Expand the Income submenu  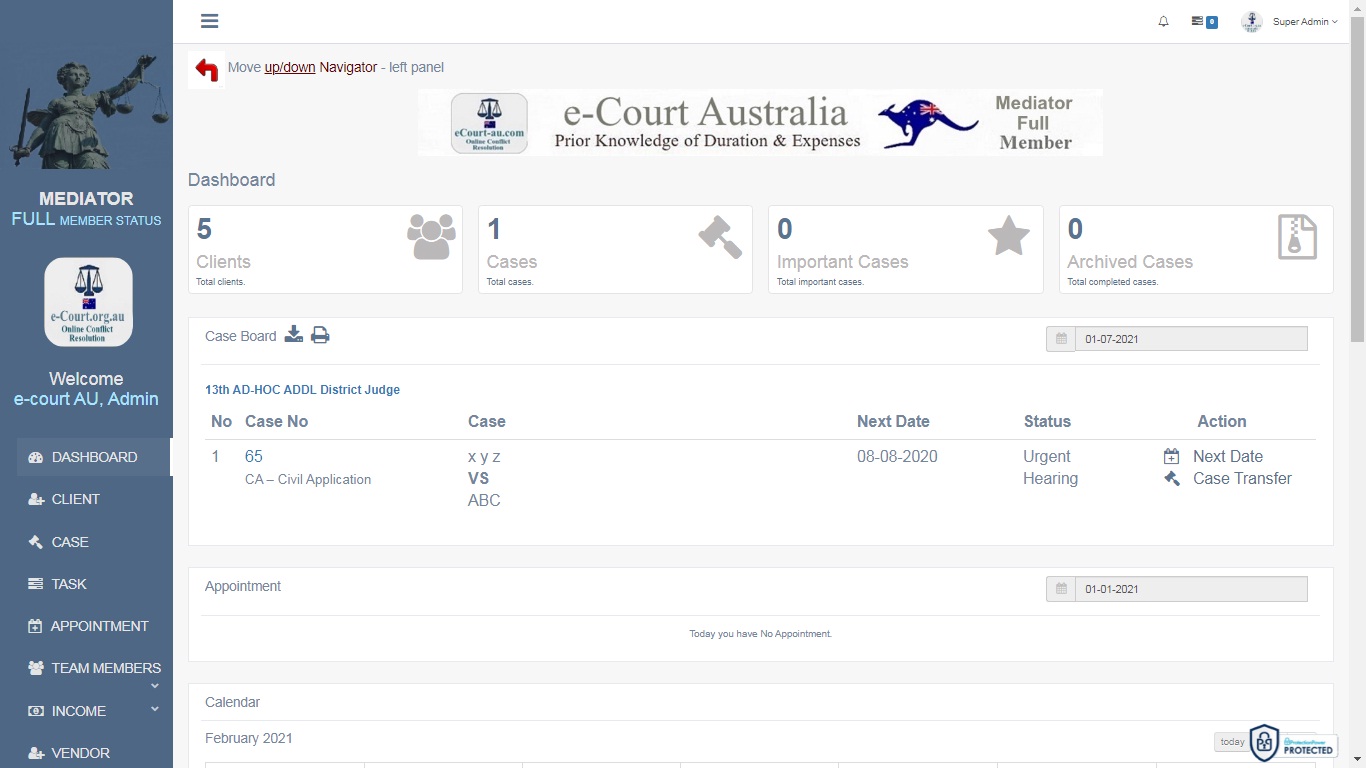point(155,709)
